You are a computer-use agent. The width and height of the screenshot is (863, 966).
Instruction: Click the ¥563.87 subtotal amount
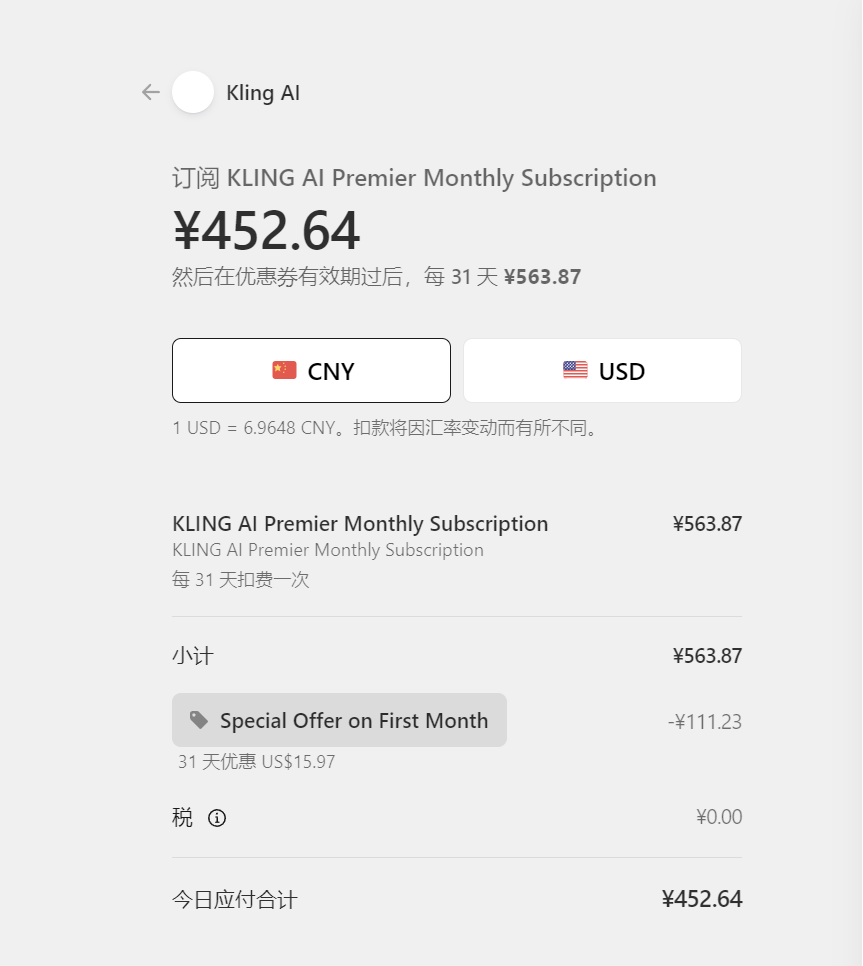[707, 656]
